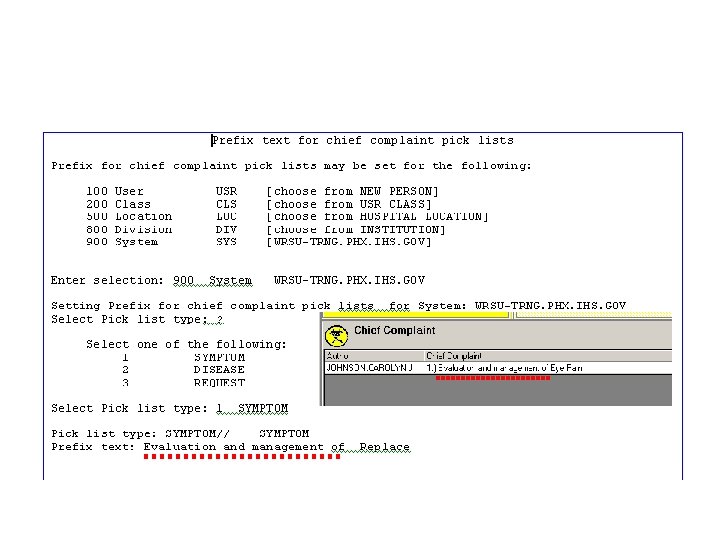Image resolution: width=720 pixels, height=540 pixels.
Task: Click '[choose from INSTITUTION]' text
Action: [356, 229]
